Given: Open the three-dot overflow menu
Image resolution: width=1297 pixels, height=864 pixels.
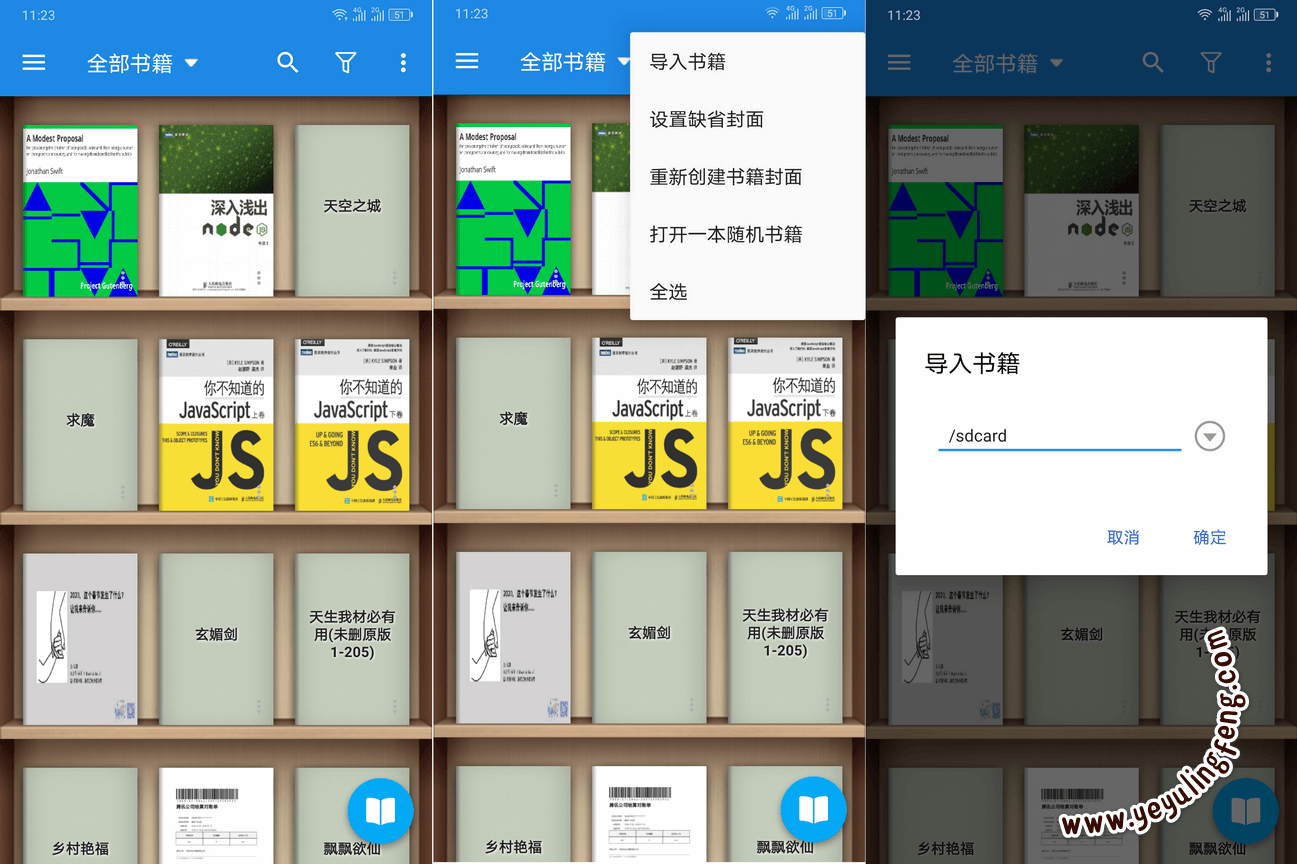Looking at the screenshot, I should pyautogui.click(x=402, y=62).
